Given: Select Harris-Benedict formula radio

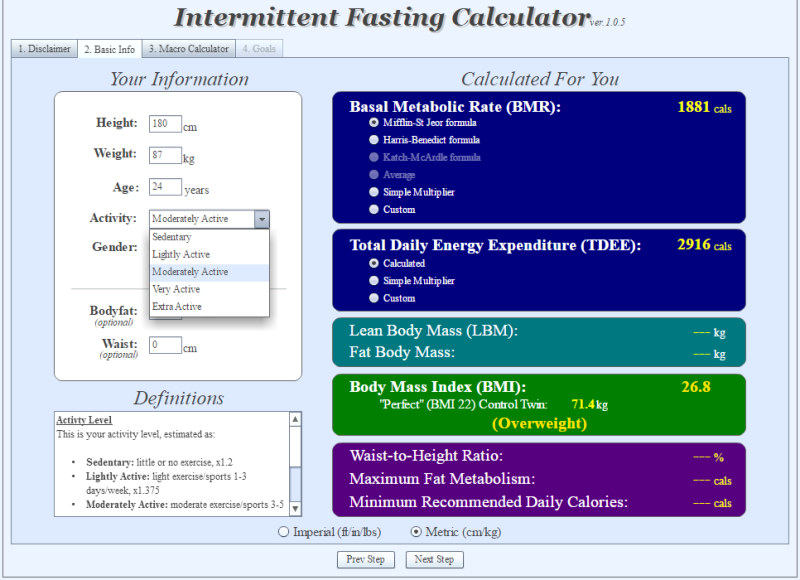Looking at the screenshot, I should coord(374,140).
